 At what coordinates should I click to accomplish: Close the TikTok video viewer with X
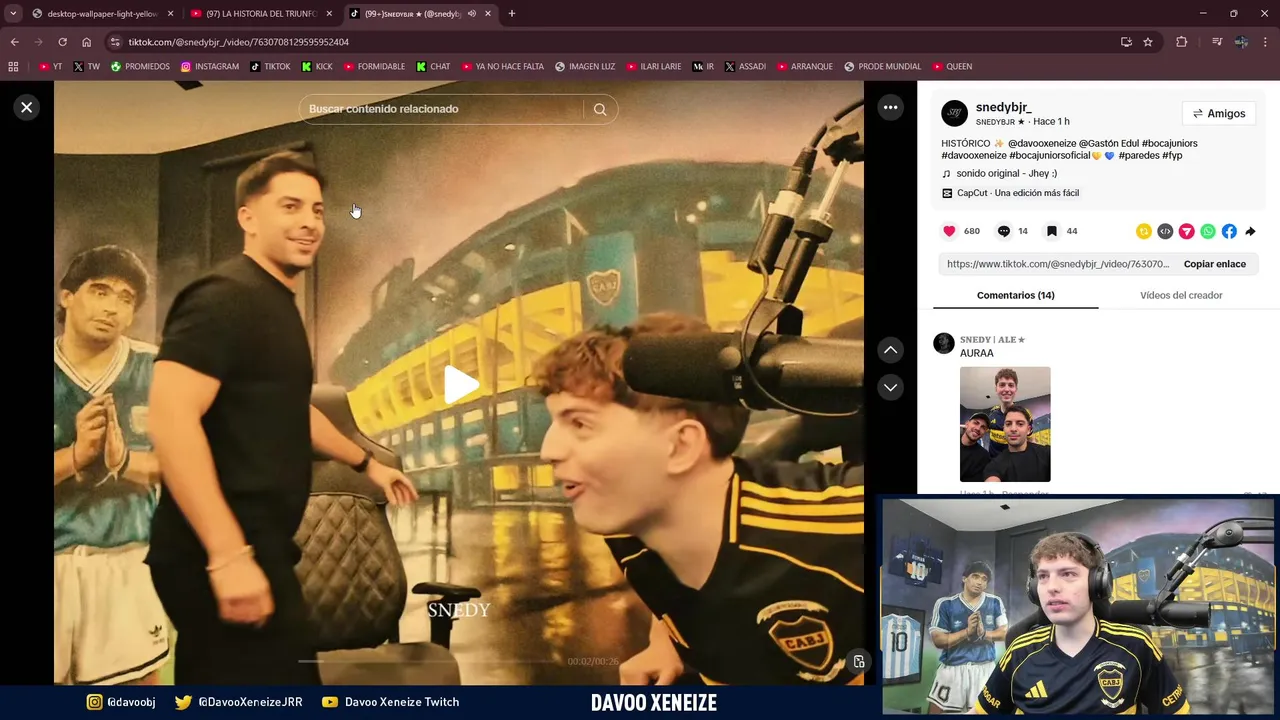click(27, 107)
